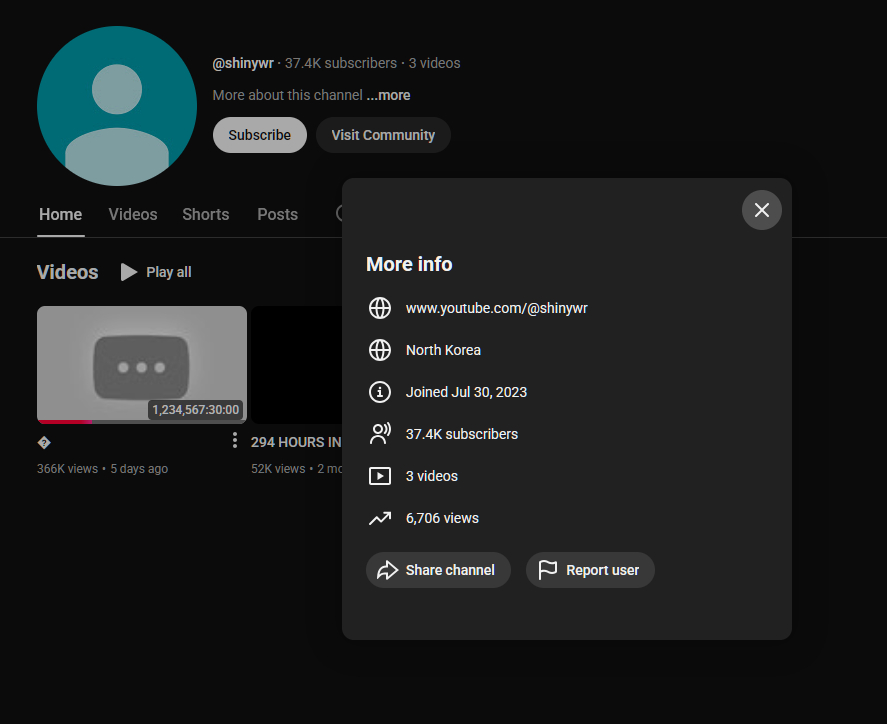887x724 pixels.
Task: Select the Home tab
Action: [60, 214]
